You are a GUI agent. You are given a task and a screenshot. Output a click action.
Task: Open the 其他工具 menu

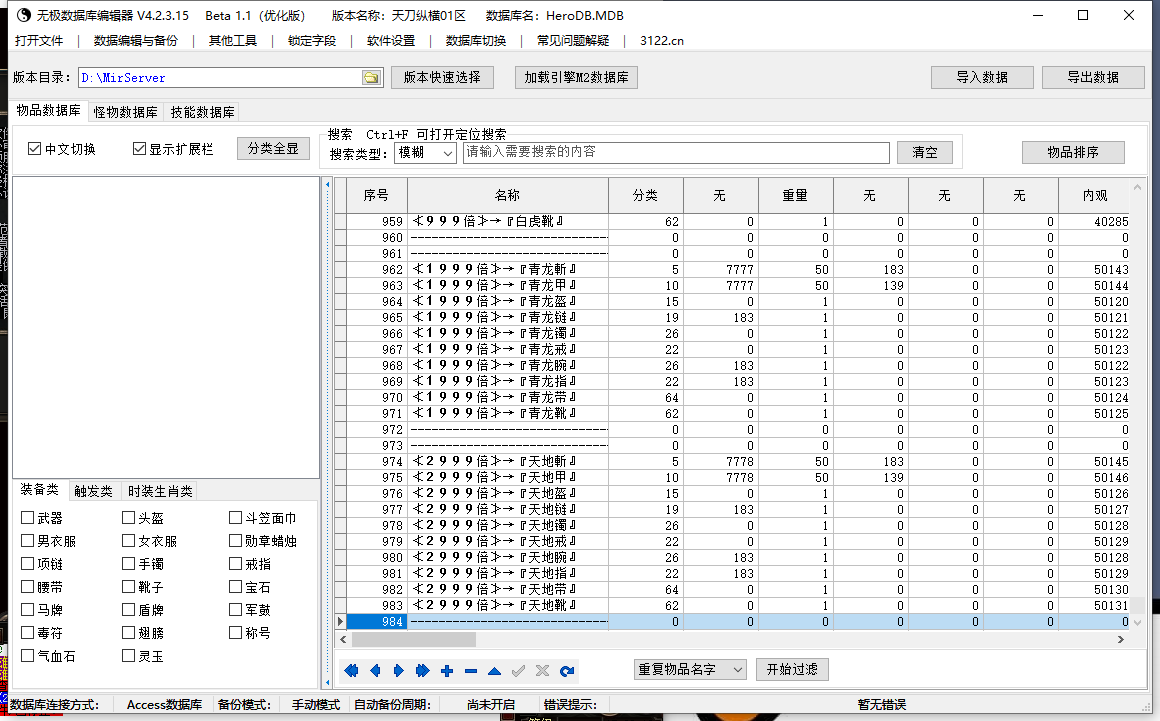pyautogui.click(x=233, y=41)
